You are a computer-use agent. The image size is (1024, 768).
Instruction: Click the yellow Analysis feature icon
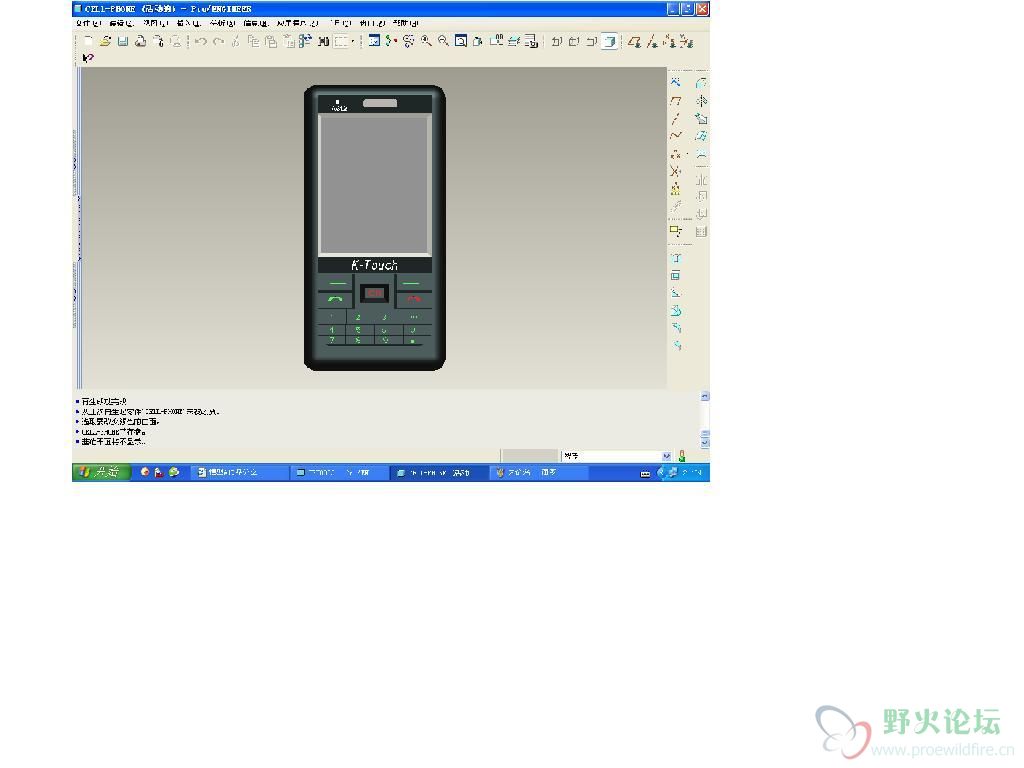click(675, 189)
